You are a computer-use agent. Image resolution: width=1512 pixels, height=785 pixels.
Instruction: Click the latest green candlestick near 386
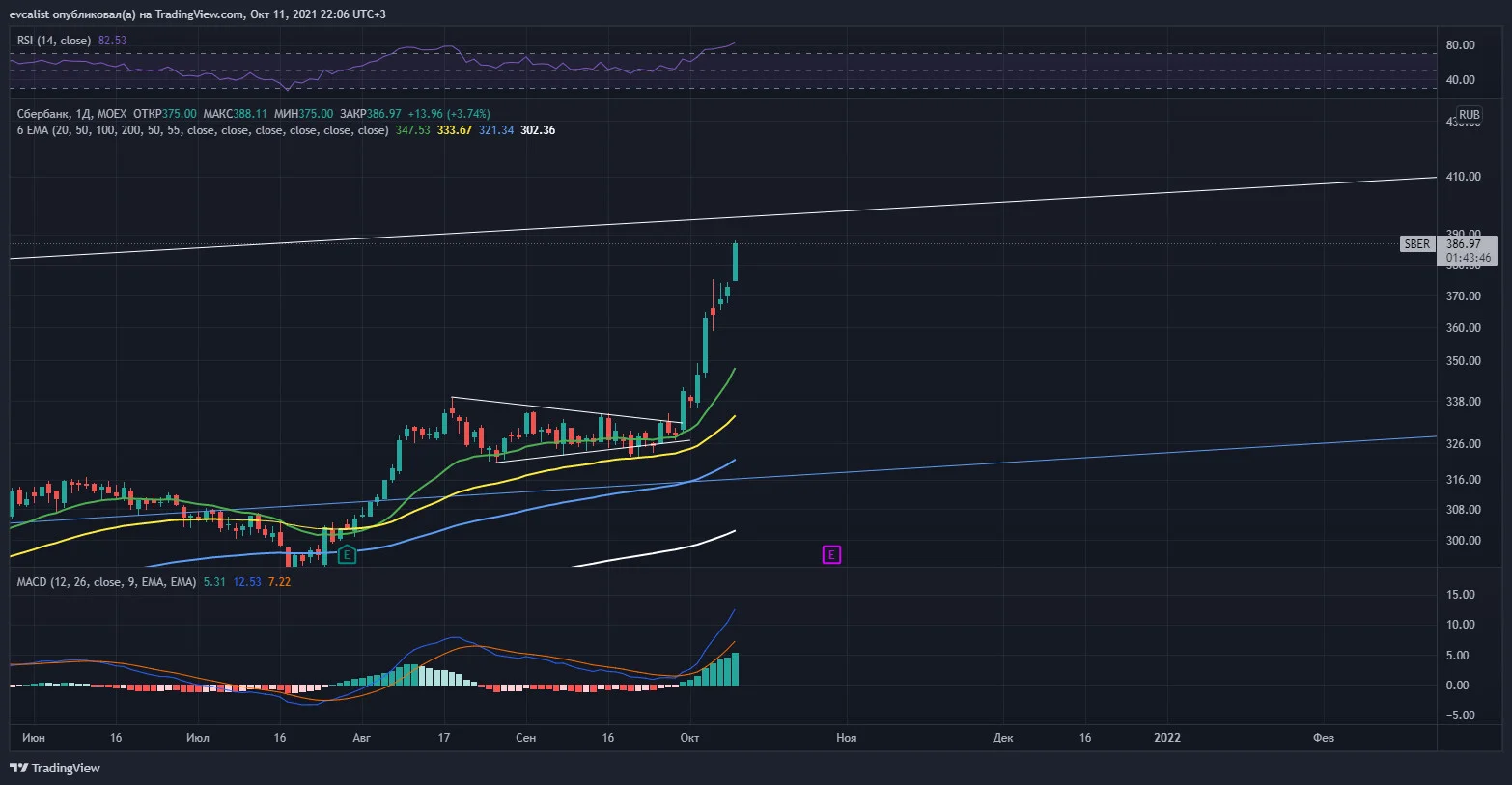[x=736, y=262]
